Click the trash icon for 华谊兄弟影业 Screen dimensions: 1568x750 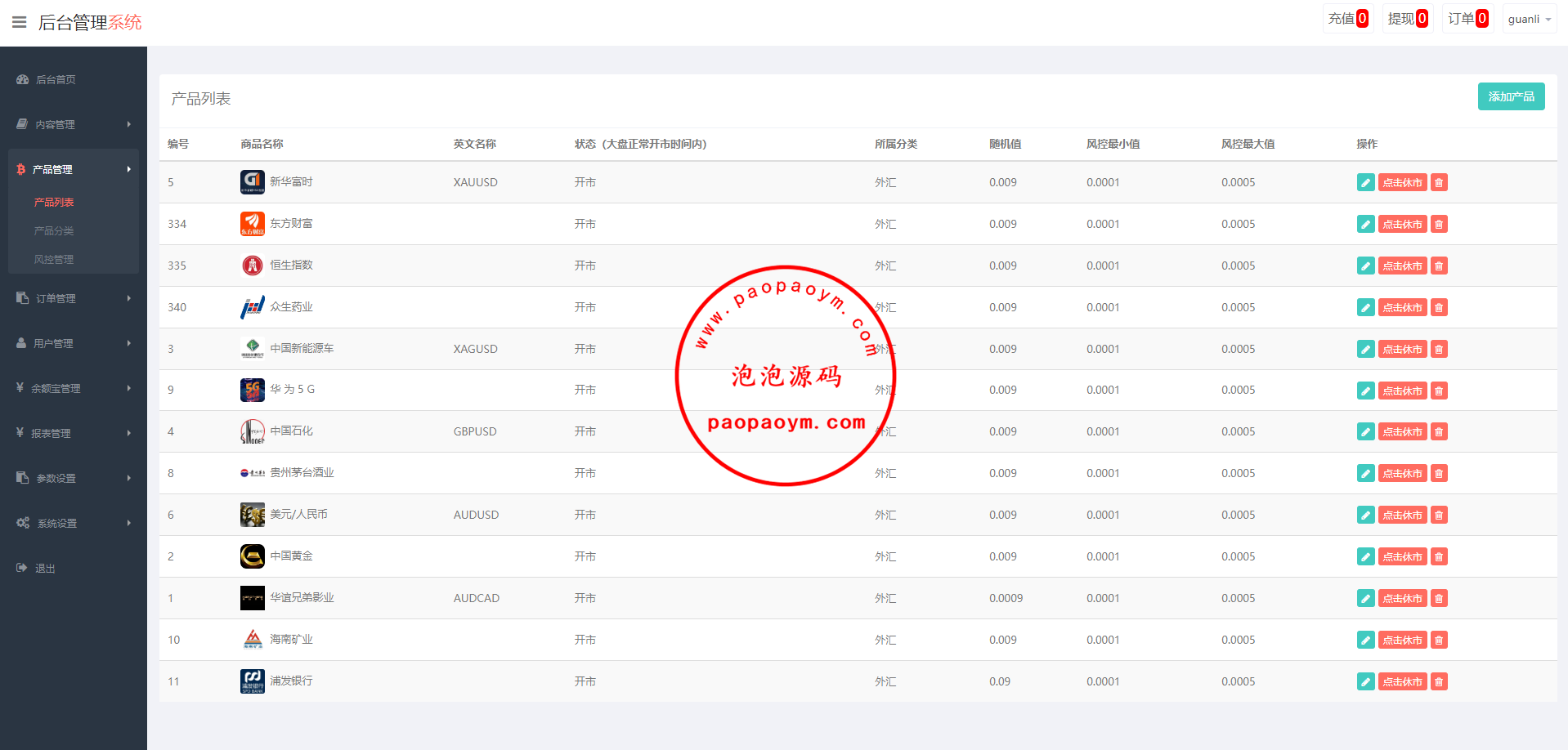coord(1439,598)
